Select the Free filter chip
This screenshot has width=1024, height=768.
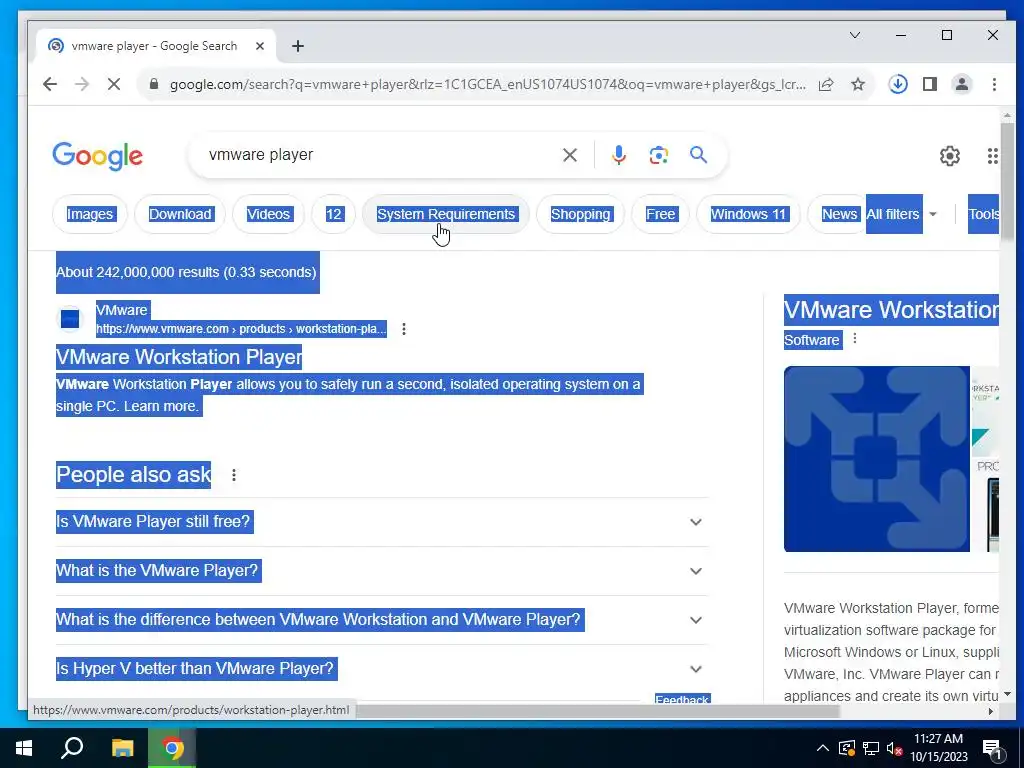coord(660,214)
